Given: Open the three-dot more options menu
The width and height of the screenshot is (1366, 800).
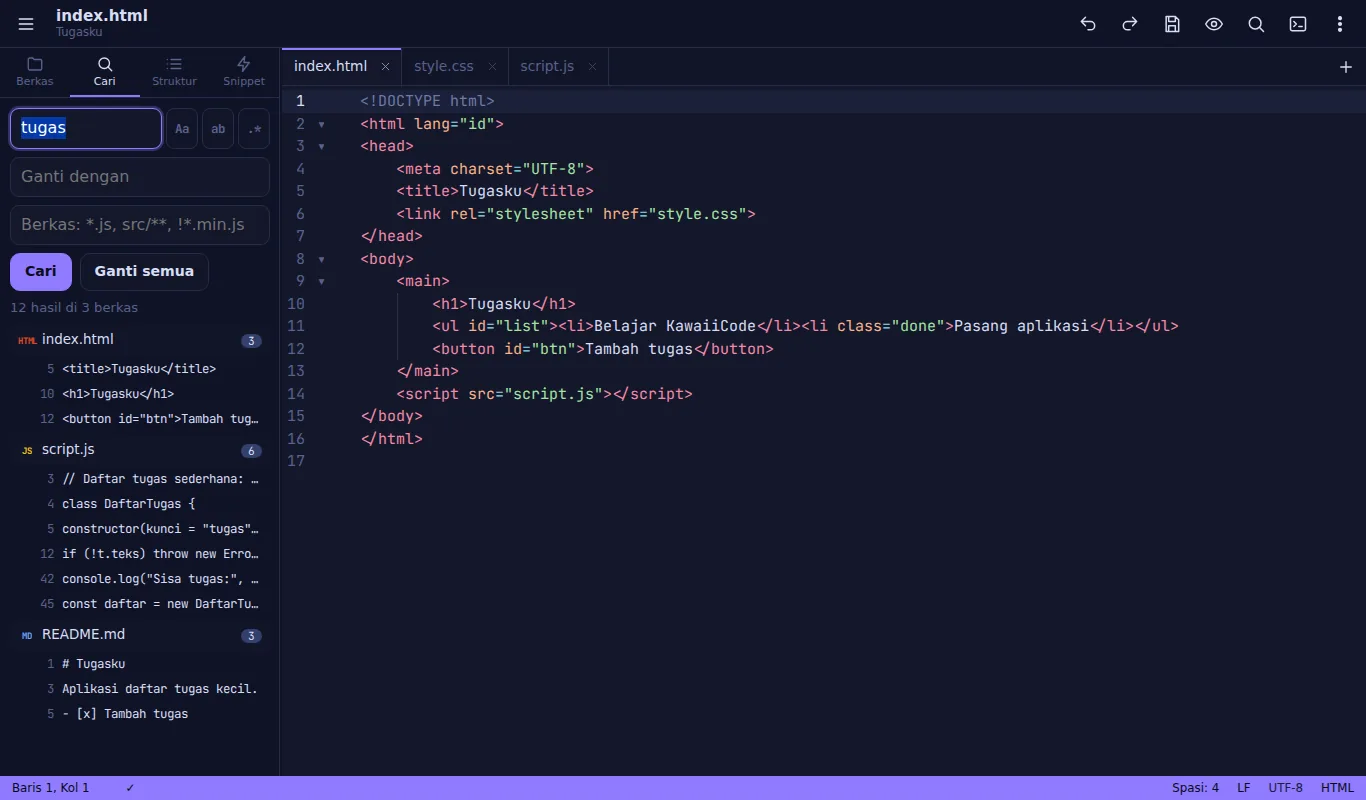Looking at the screenshot, I should coord(1340,24).
